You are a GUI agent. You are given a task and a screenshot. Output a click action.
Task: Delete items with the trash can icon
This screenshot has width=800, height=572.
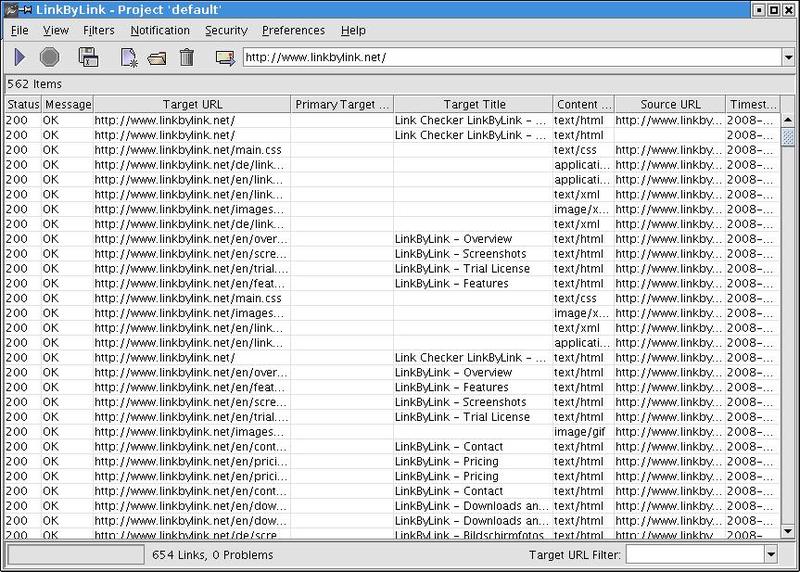coord(187,57)
